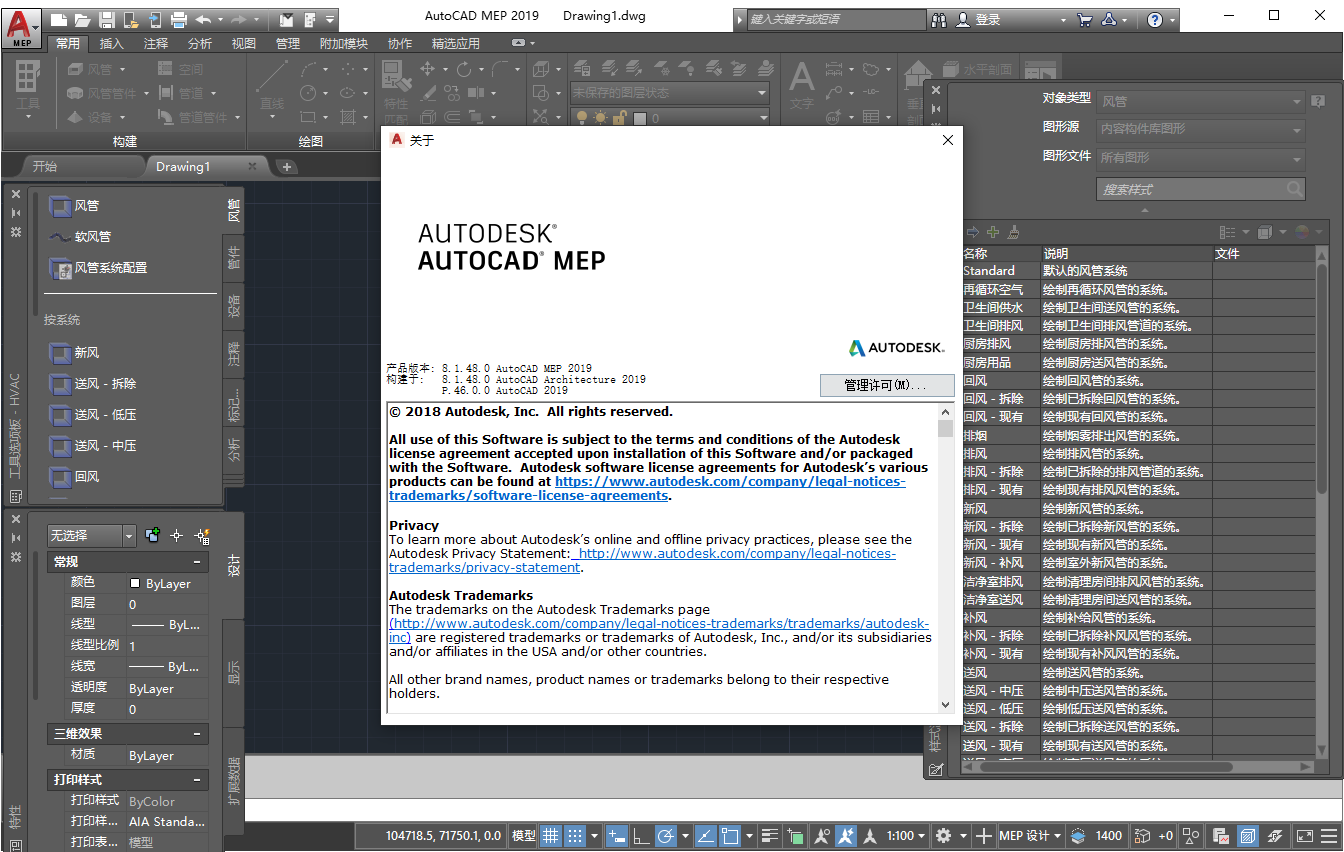Select the 新风 system tool
Image resolution: width=1344 pixels, height=852 pixels.
(x=86, y=352)
